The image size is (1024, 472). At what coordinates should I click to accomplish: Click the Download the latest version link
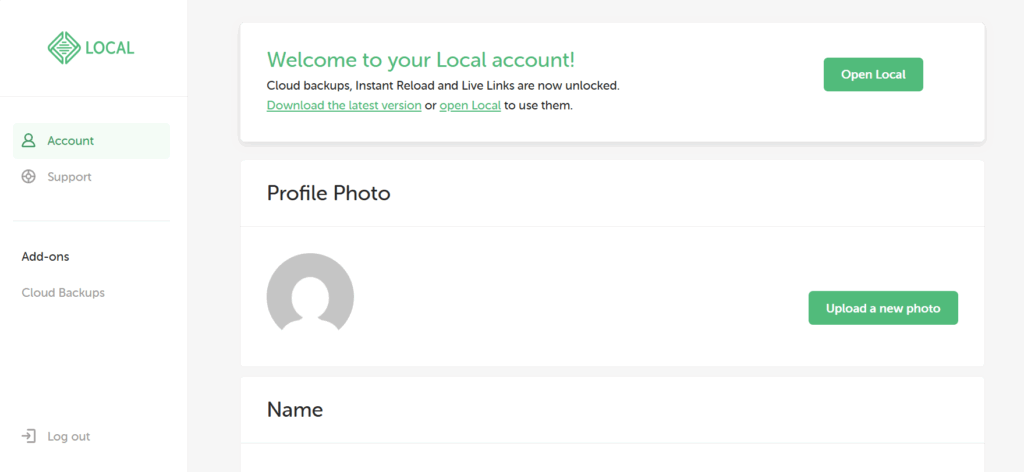(344, 105)
